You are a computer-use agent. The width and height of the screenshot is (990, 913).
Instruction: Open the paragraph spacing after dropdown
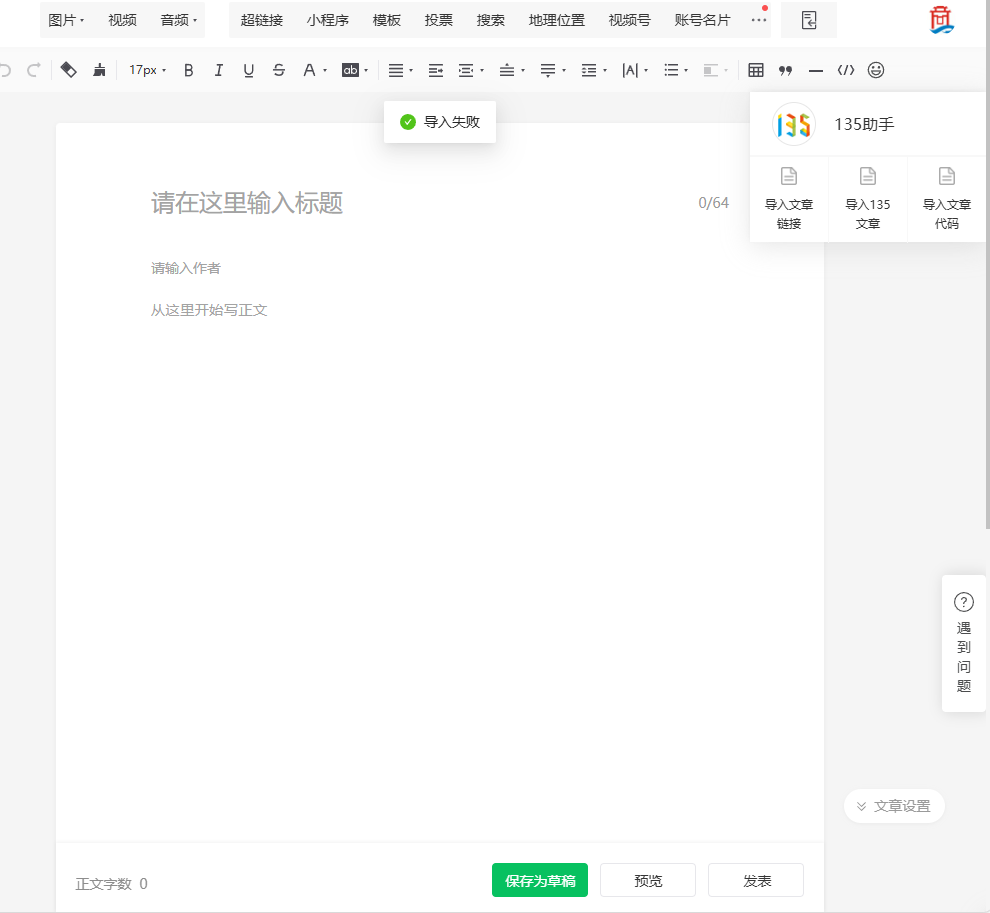point(553,70)
